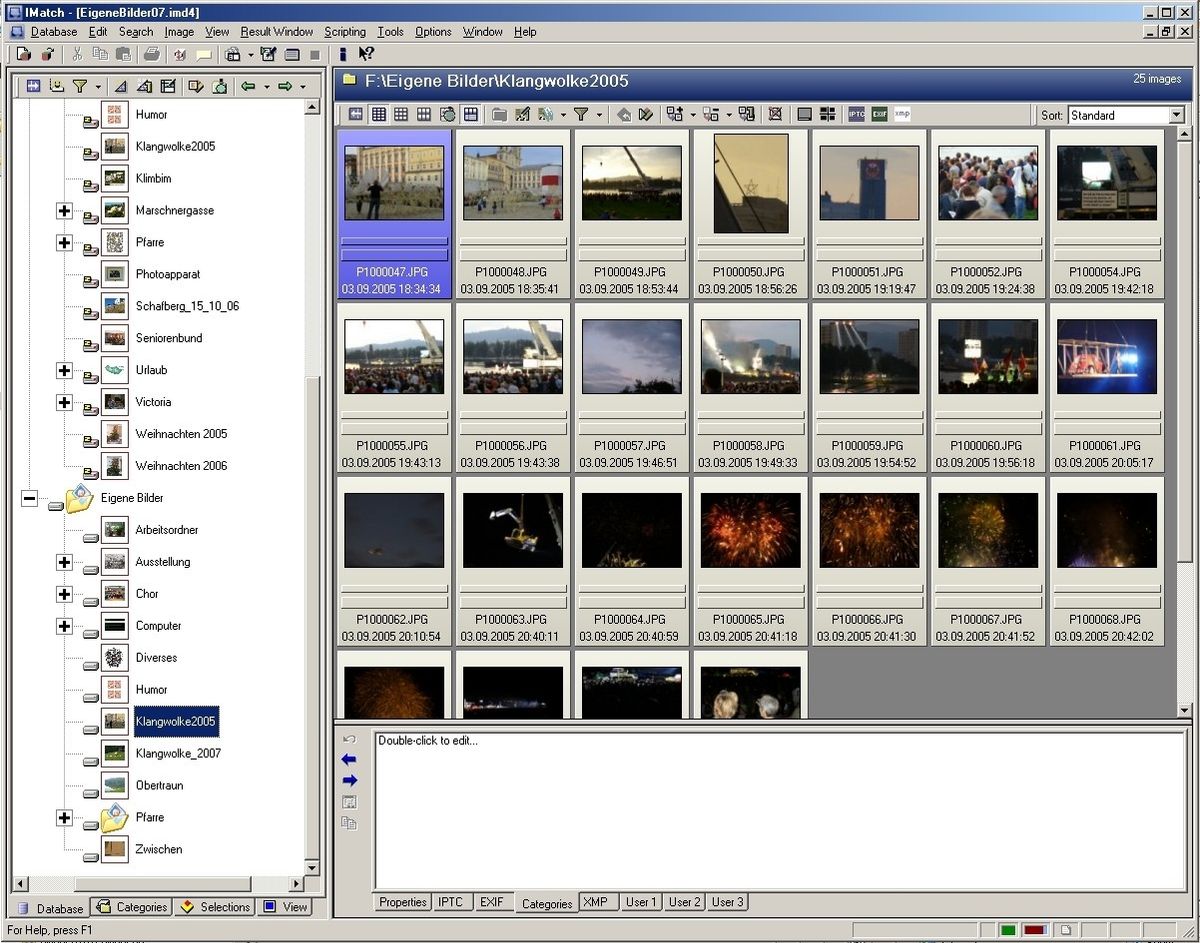The image size is (1200, 943).
Task: Toggle the EXIF data display button
Action: click(x=880, y=113)
